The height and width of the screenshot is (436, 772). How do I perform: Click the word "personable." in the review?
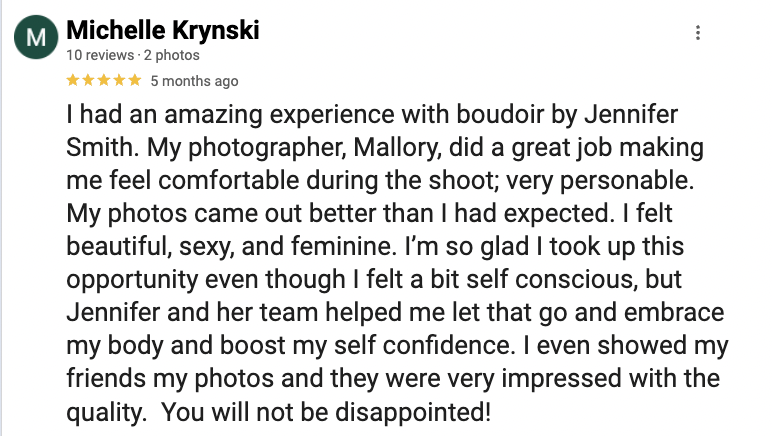627,181
